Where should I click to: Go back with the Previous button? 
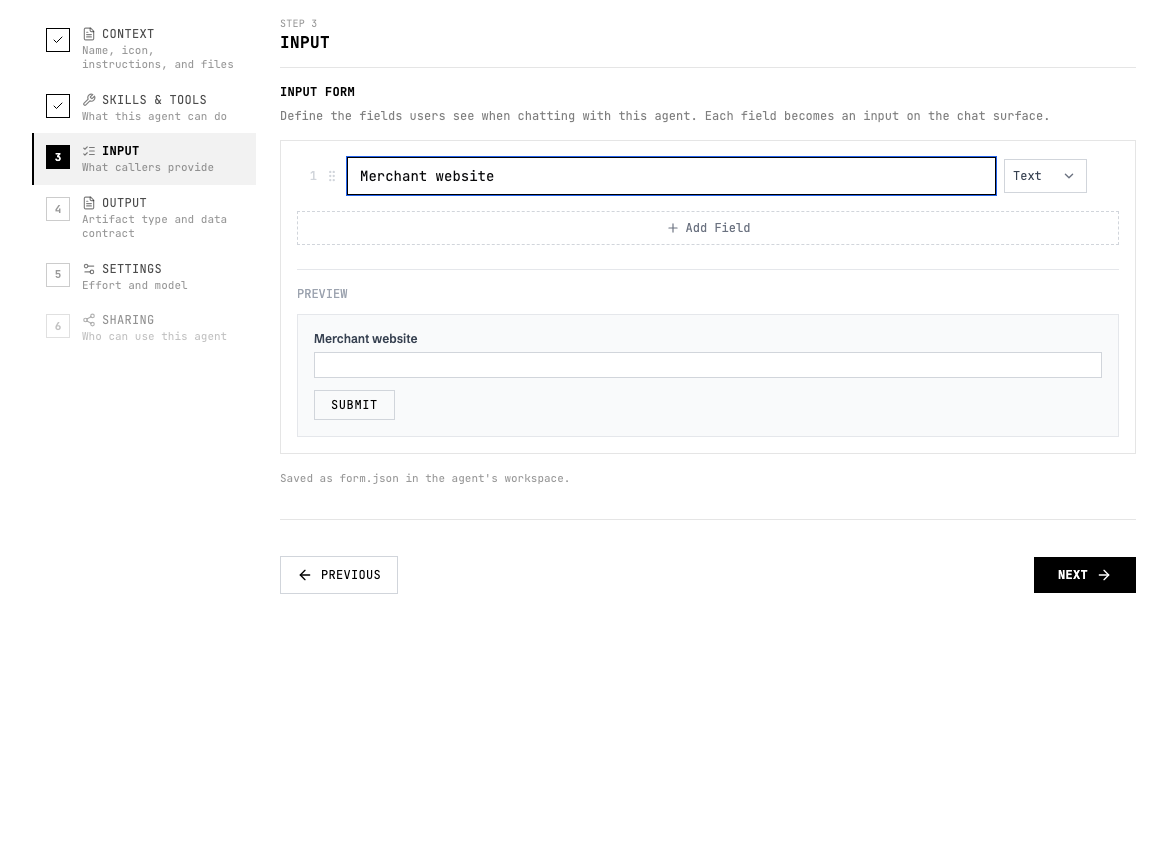click(339, 575)
